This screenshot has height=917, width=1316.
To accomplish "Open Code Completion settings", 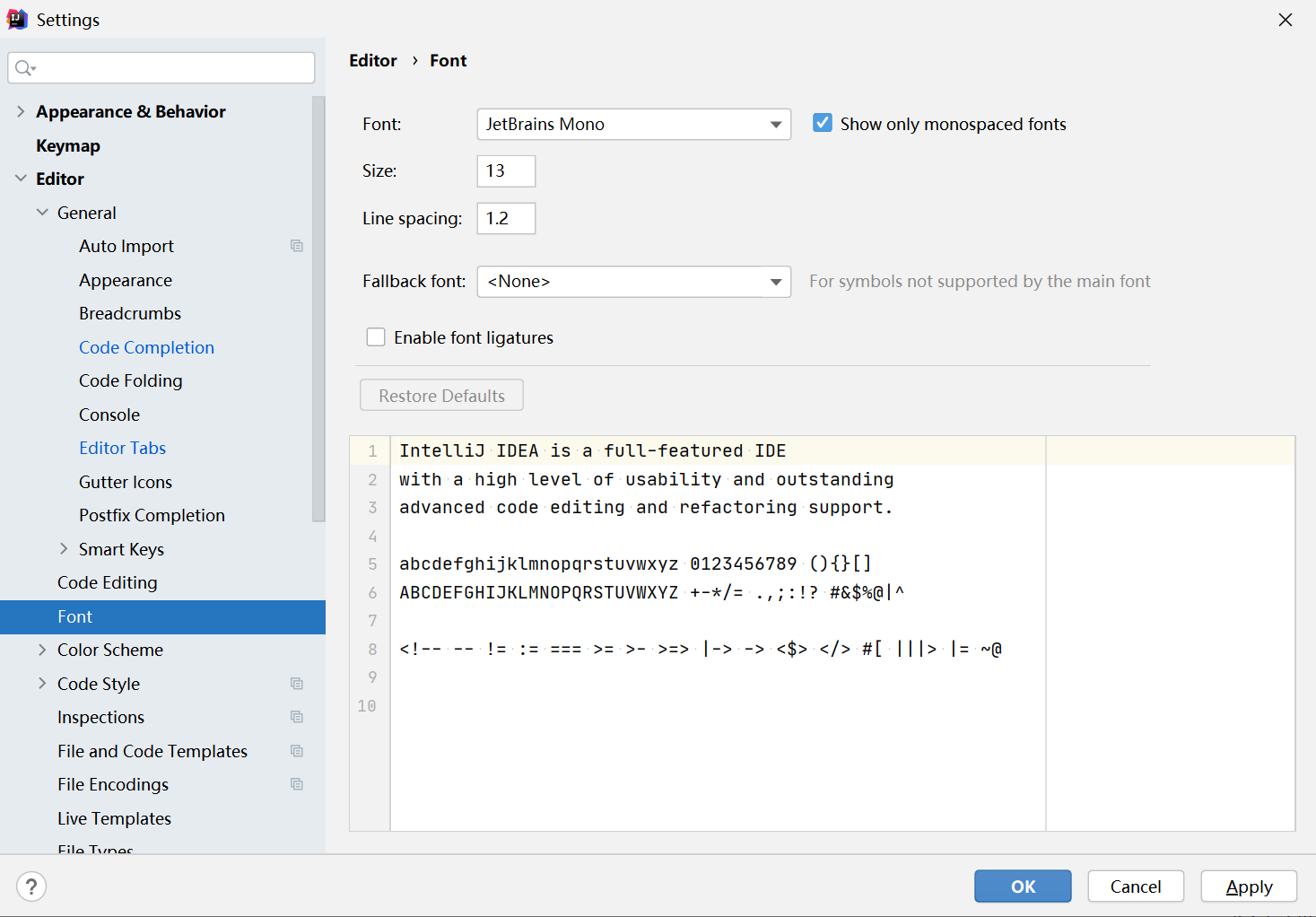I will coord(146,347).
